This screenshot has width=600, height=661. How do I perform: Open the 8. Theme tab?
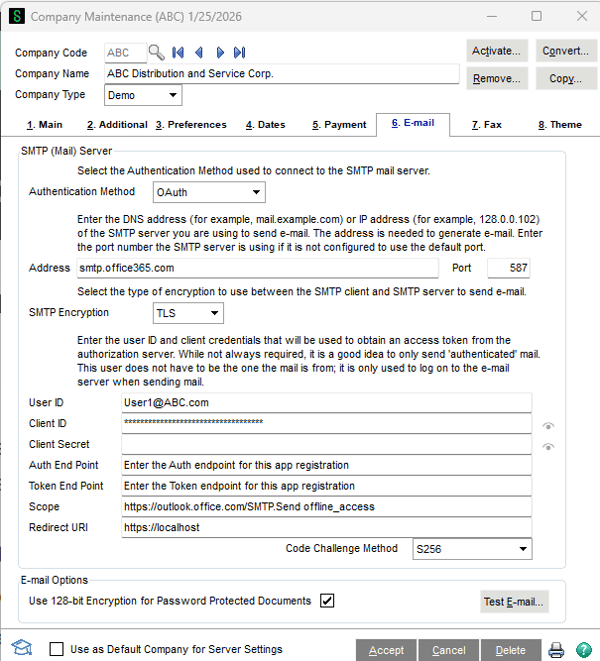click(x=559, y=125)
